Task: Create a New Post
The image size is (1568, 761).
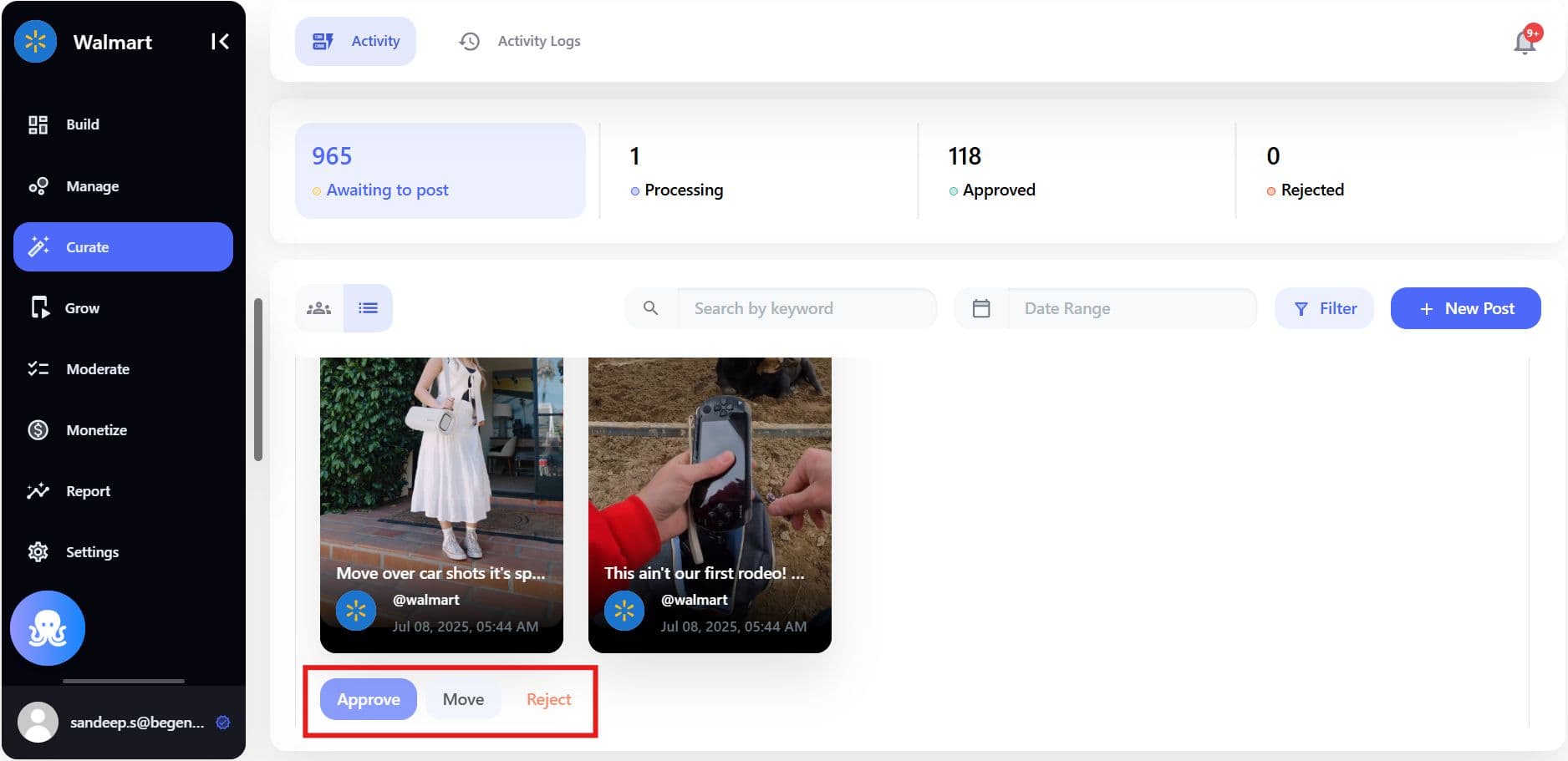Action: 1466,308
